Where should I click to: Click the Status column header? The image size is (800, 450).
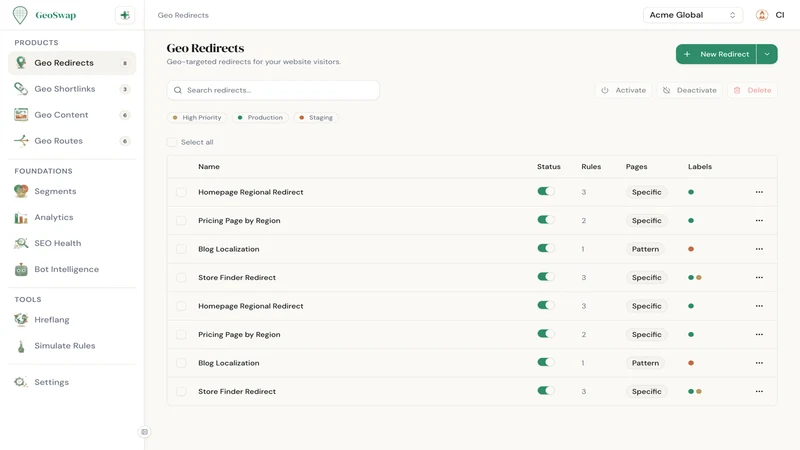[548, 167]
